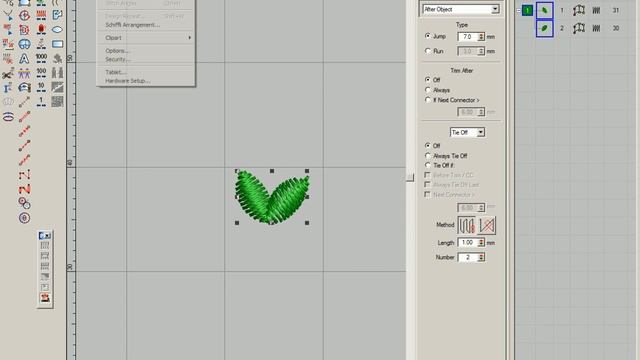This screenshot has height=360, width=640.
Task: Choose If Next Connector trim option
Action: [x=428, y=100]
